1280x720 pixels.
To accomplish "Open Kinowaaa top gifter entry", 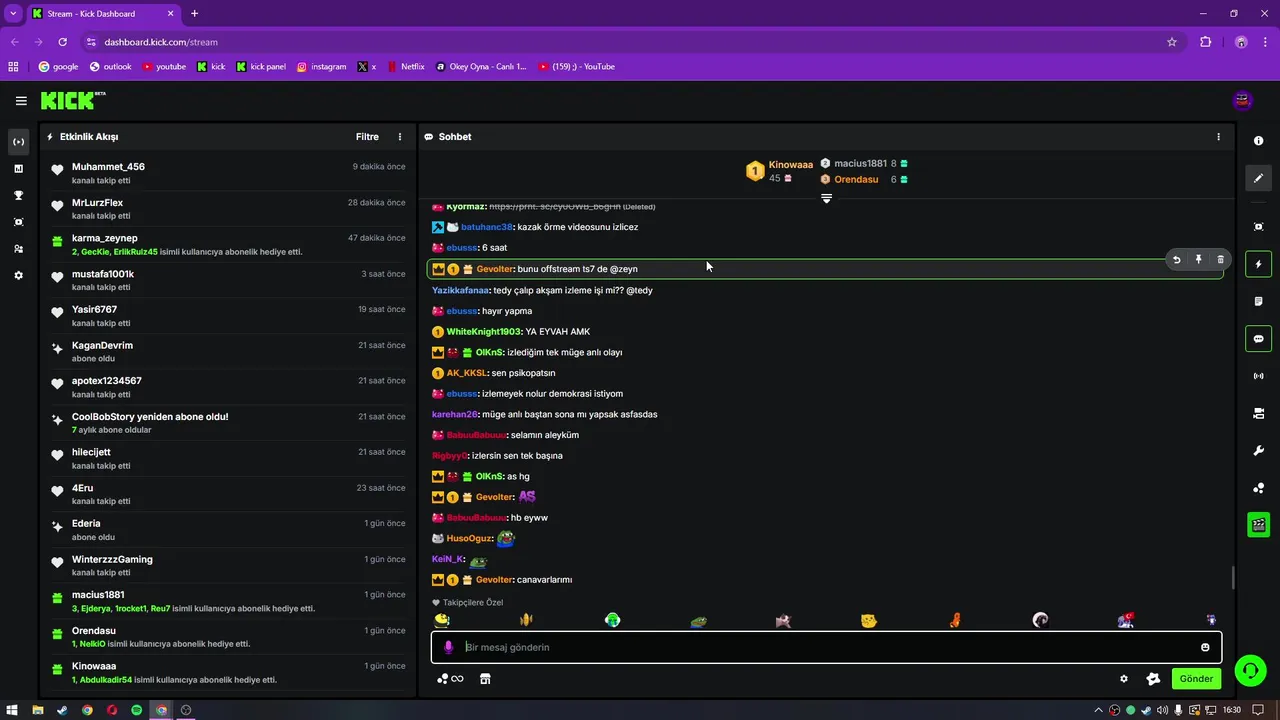I will [780, 171].
